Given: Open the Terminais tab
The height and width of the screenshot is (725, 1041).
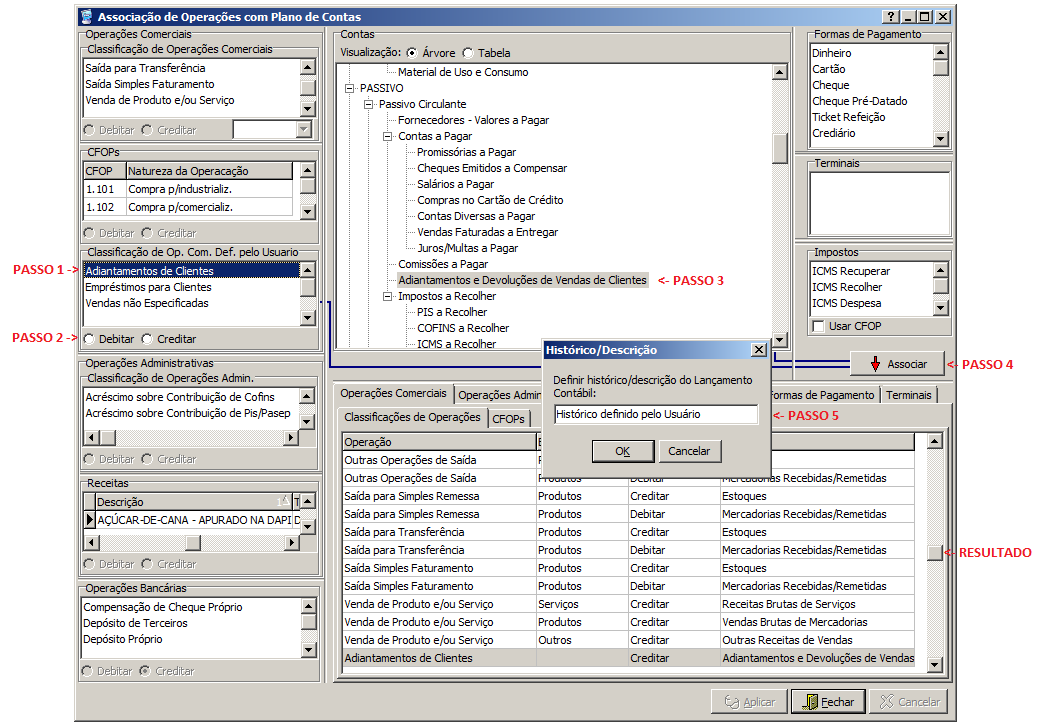Looking at the screenshot, I should 908,395.
